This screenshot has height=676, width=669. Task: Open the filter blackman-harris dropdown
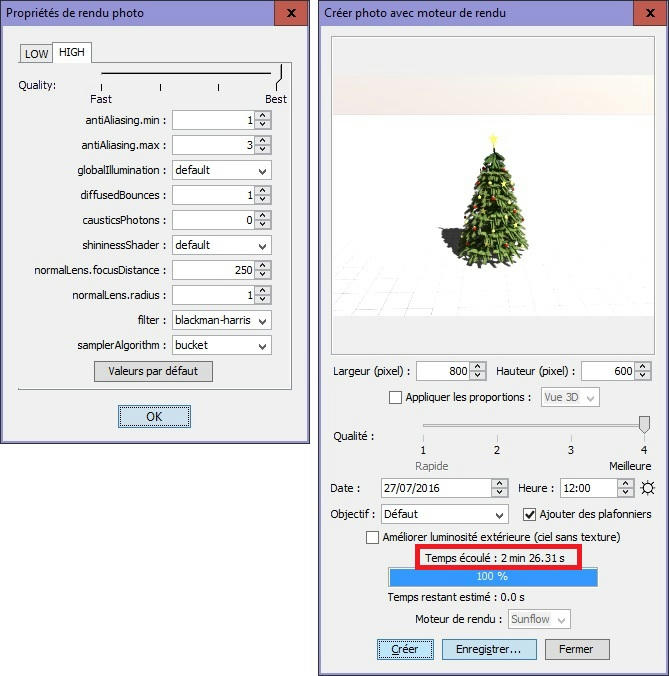click(222, 320)
